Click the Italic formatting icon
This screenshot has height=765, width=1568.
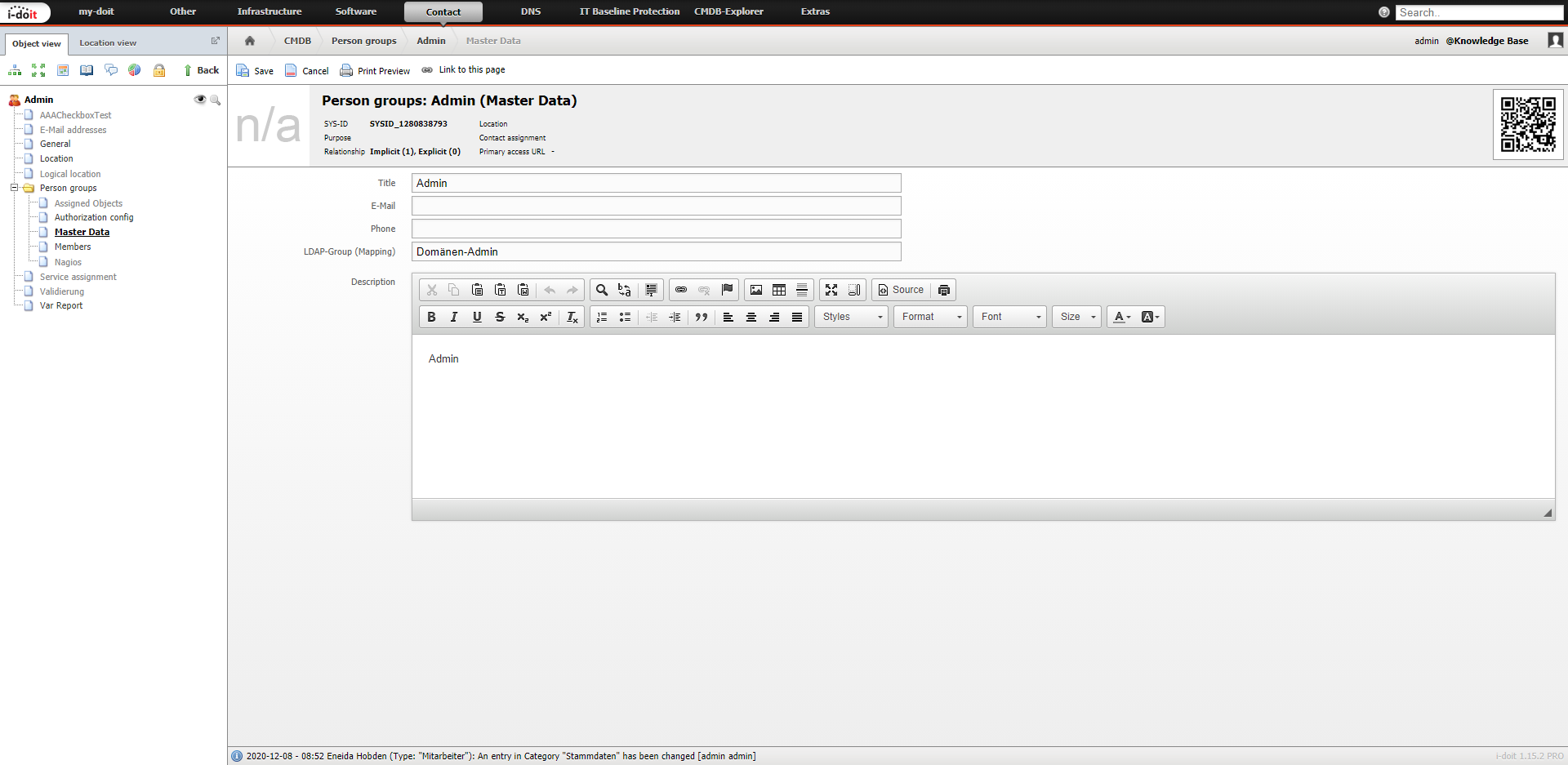(454, 317)
